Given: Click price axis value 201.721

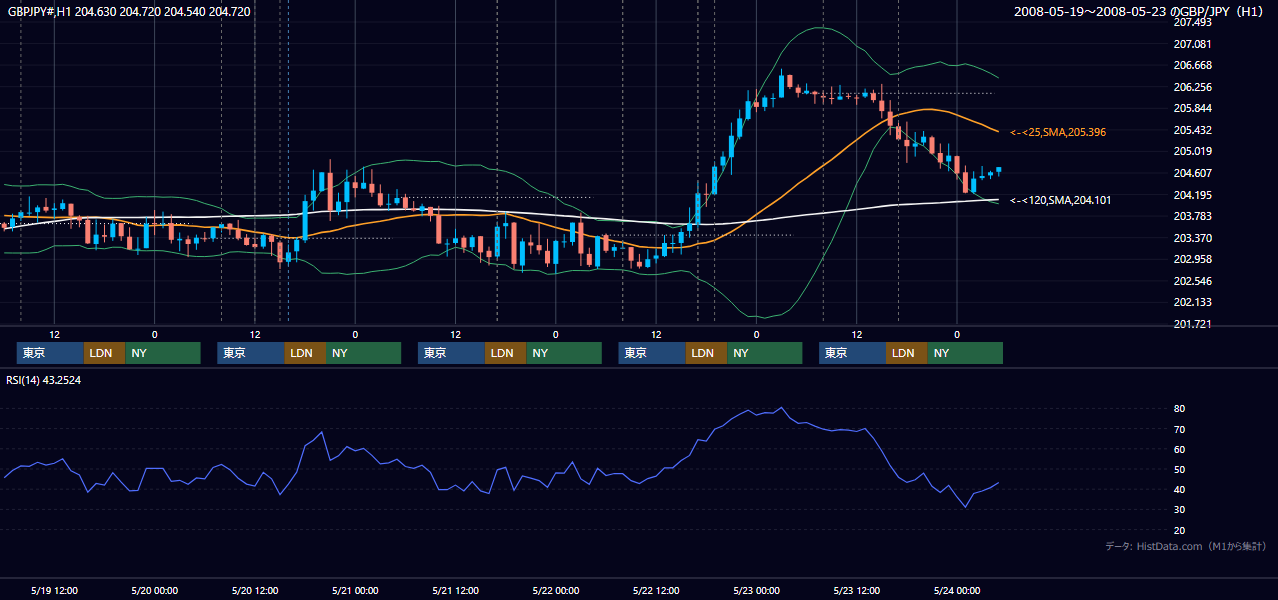Looking at the screenshot, I should pos(1192,324).
